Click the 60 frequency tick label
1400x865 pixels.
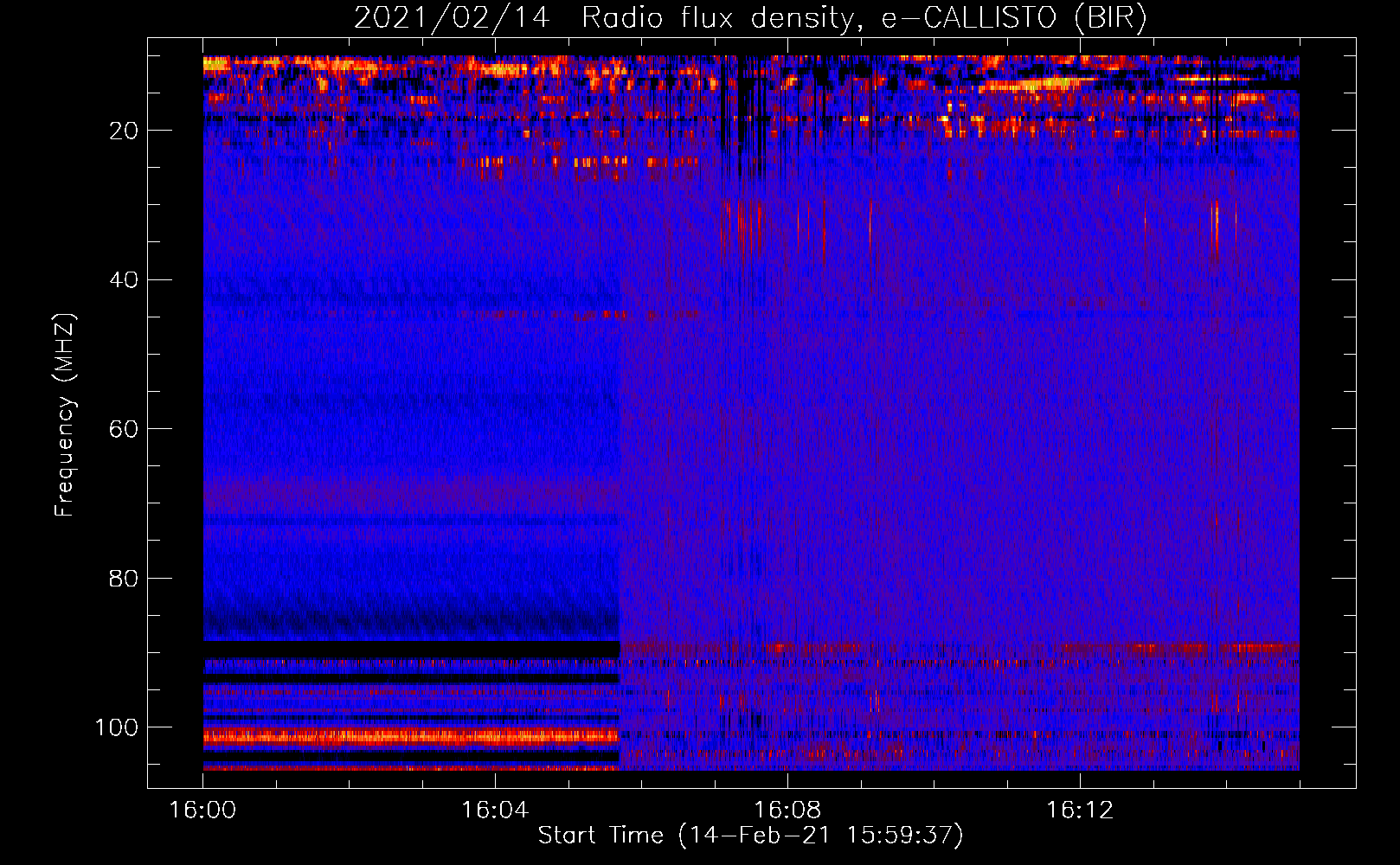tap(124, 429)
